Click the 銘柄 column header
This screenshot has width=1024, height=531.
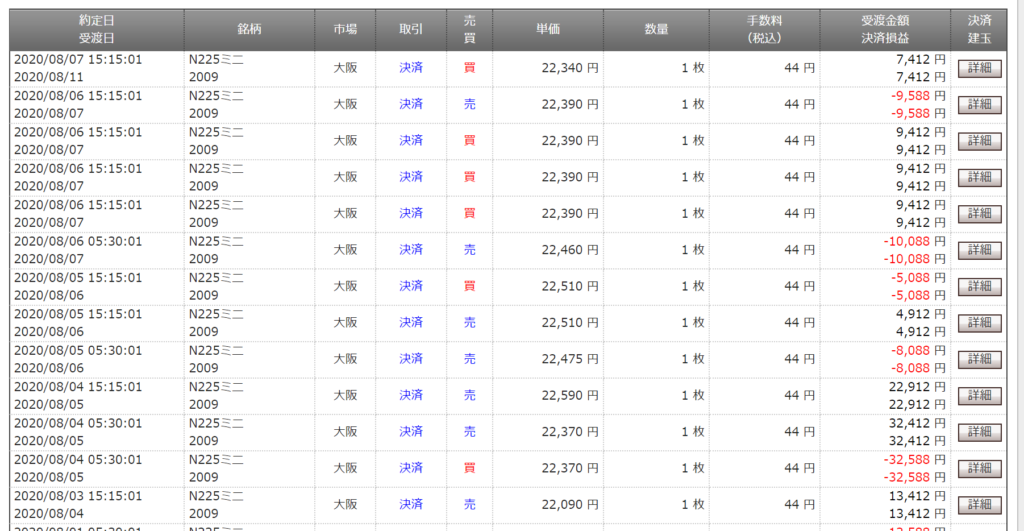pyautogui.click(x=249, y=29)
